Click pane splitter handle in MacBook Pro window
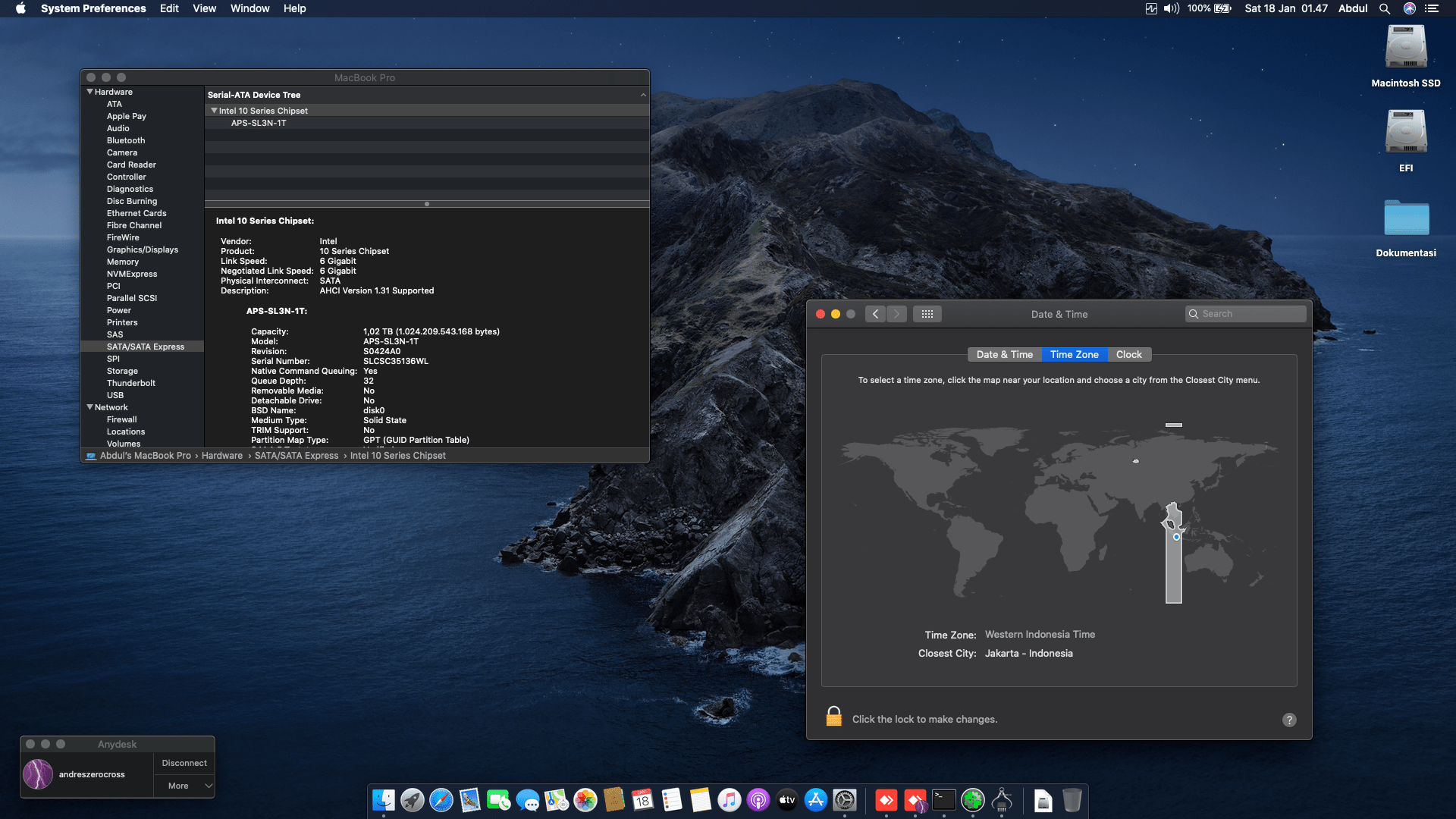Image resolution: width=1456 pixels, height=819 pixels. [x=427, y=204]
